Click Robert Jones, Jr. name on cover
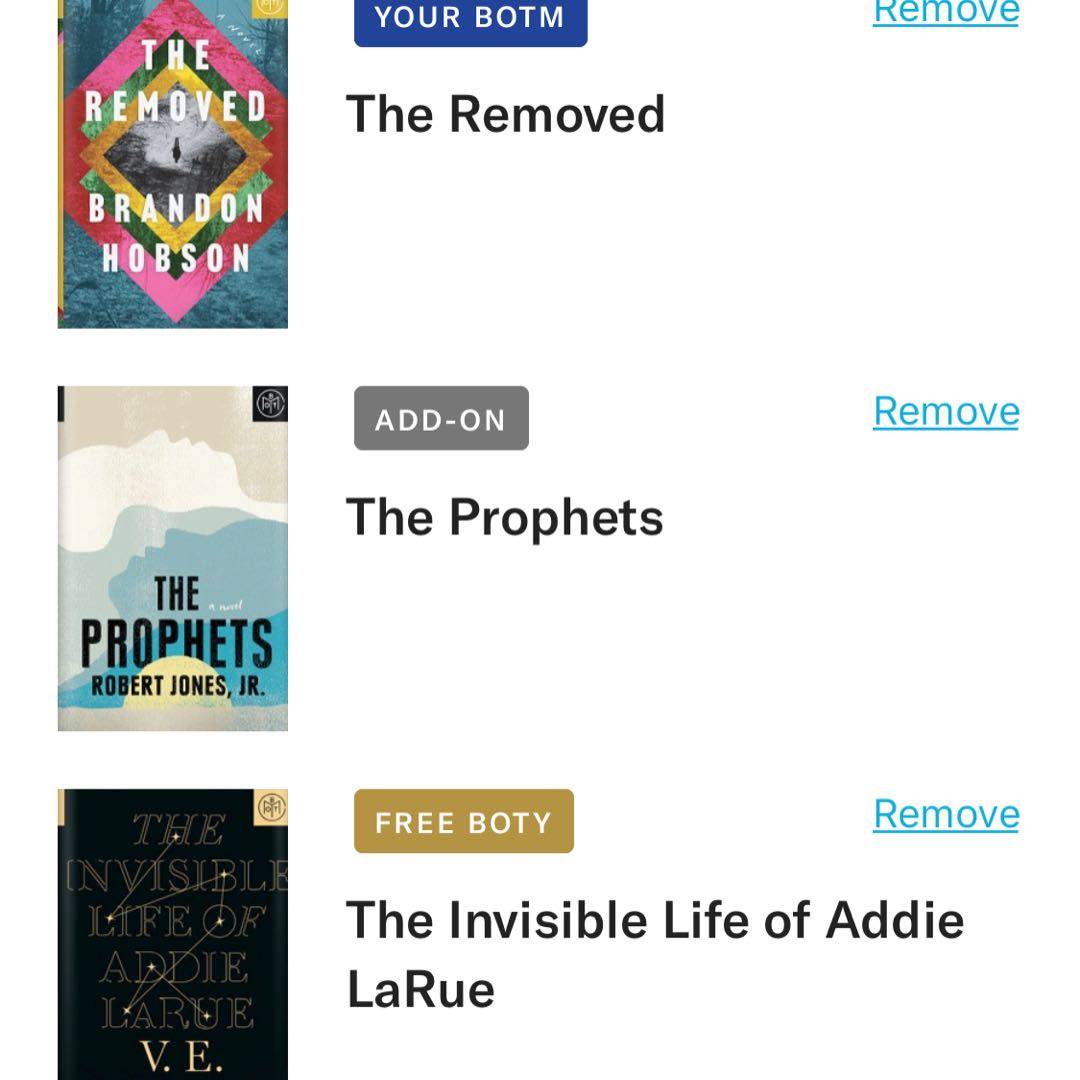 [x=178, y=687]
